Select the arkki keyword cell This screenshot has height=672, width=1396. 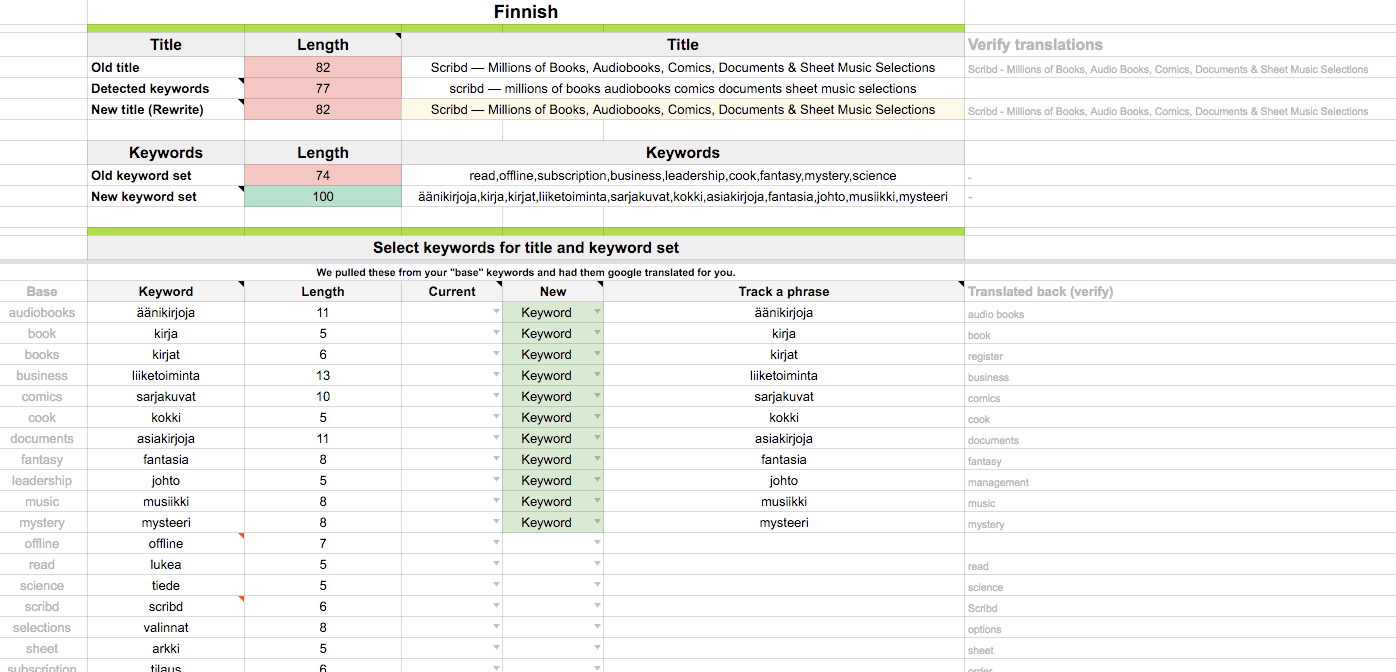click(x=166, y=648)
